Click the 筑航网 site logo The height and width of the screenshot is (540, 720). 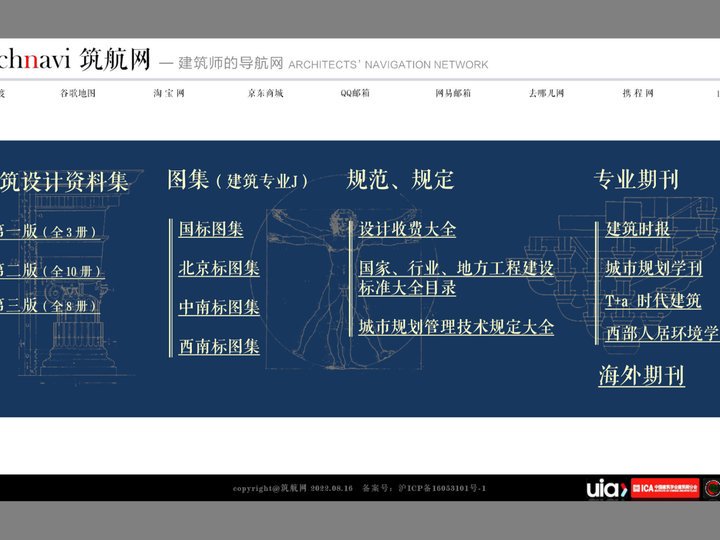pos(75,59)
